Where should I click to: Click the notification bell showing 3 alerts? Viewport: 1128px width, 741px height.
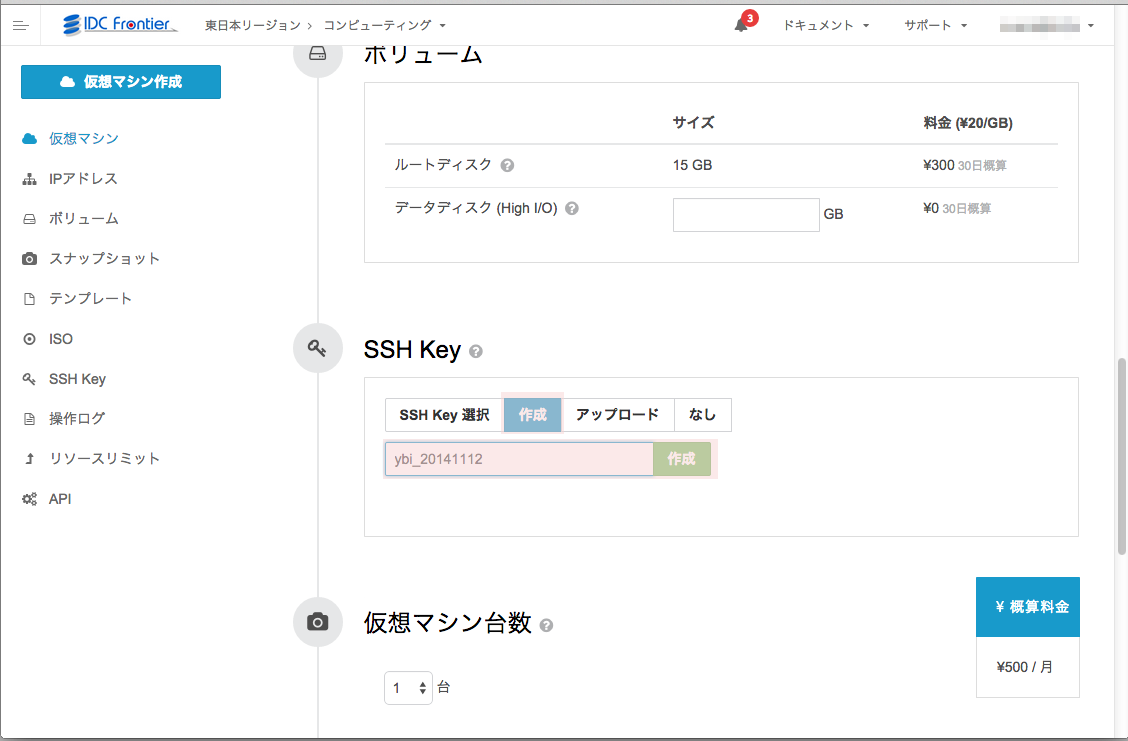tap(742, 24)
